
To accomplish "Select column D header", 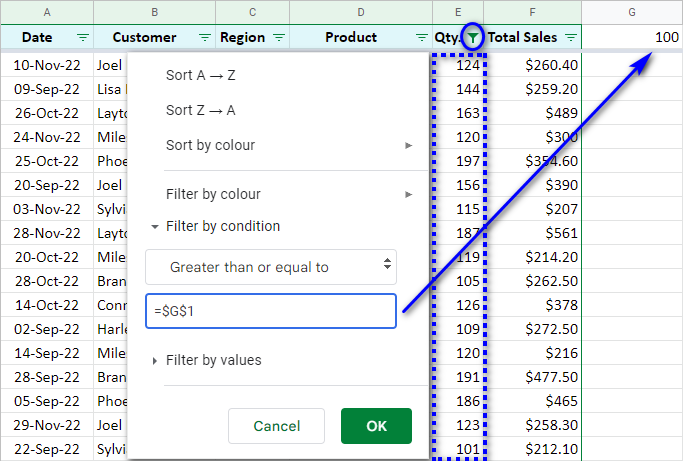I will point(361,12).
